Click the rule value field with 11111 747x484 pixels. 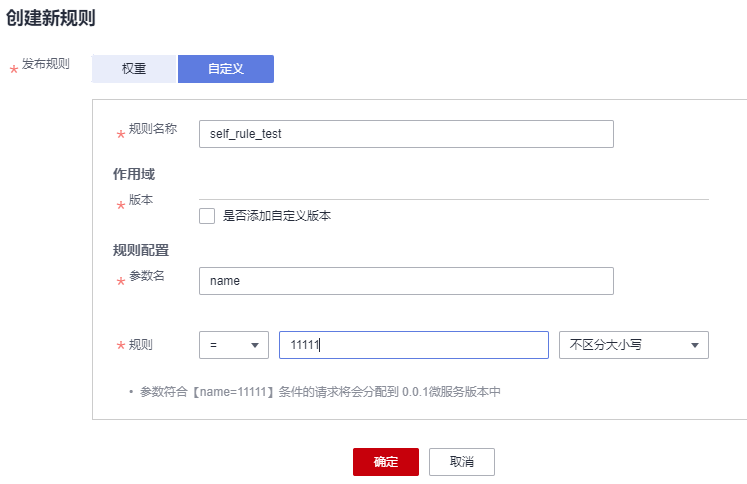click(413, 345)
